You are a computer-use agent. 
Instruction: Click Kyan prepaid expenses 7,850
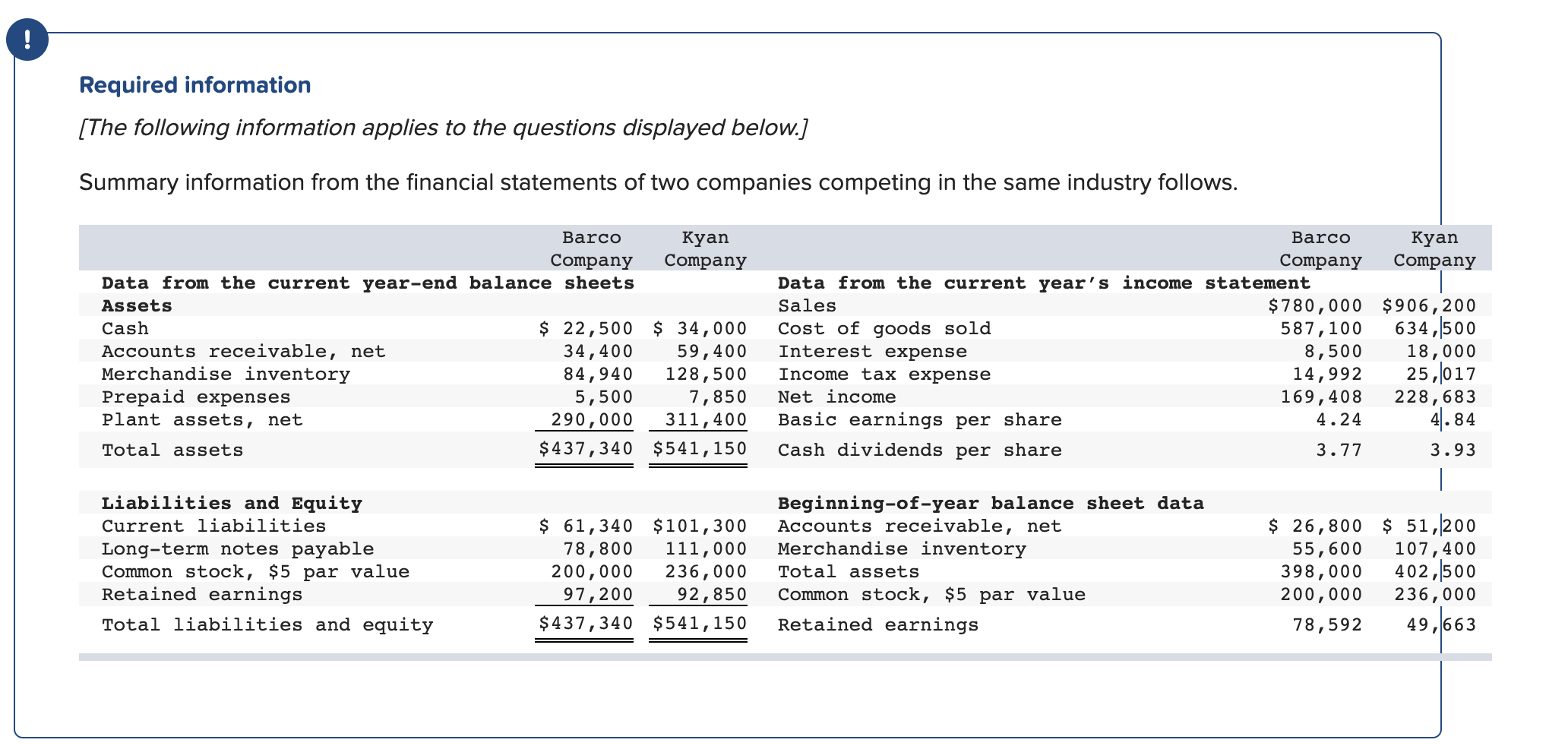718,397
